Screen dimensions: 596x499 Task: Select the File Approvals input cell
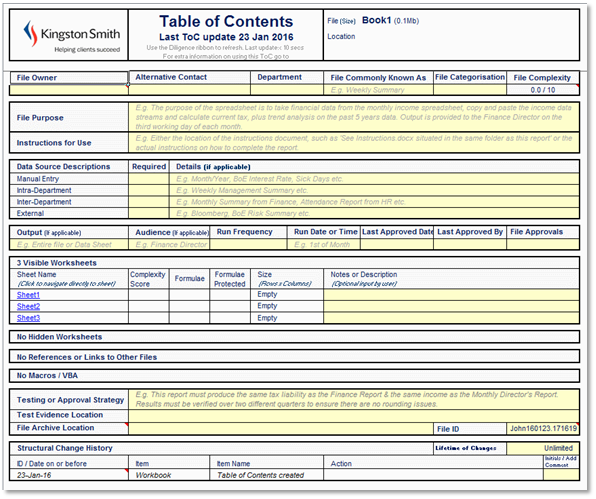coord(543,244)
